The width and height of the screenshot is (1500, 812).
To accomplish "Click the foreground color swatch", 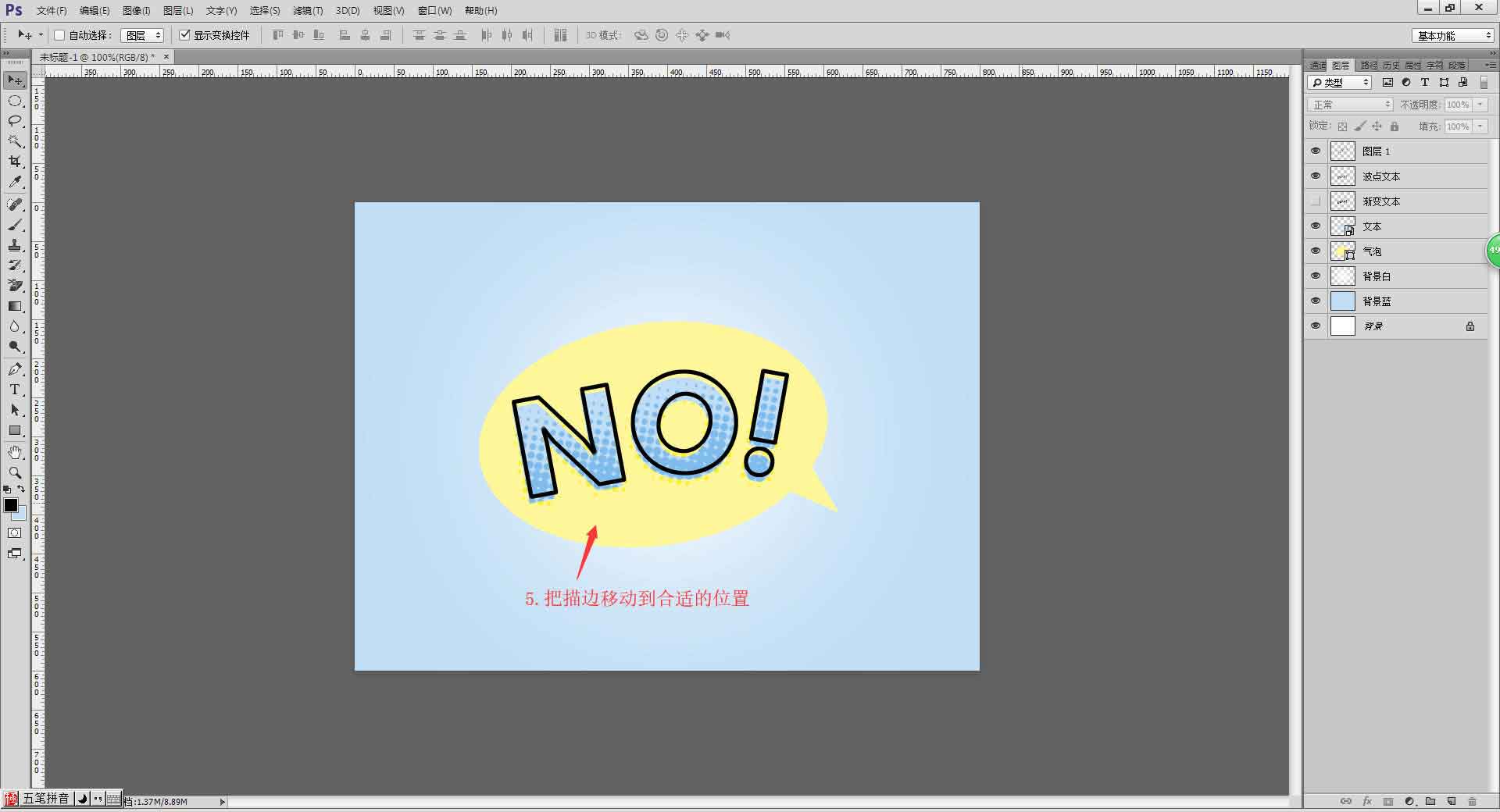I will [x=10, y=505].
